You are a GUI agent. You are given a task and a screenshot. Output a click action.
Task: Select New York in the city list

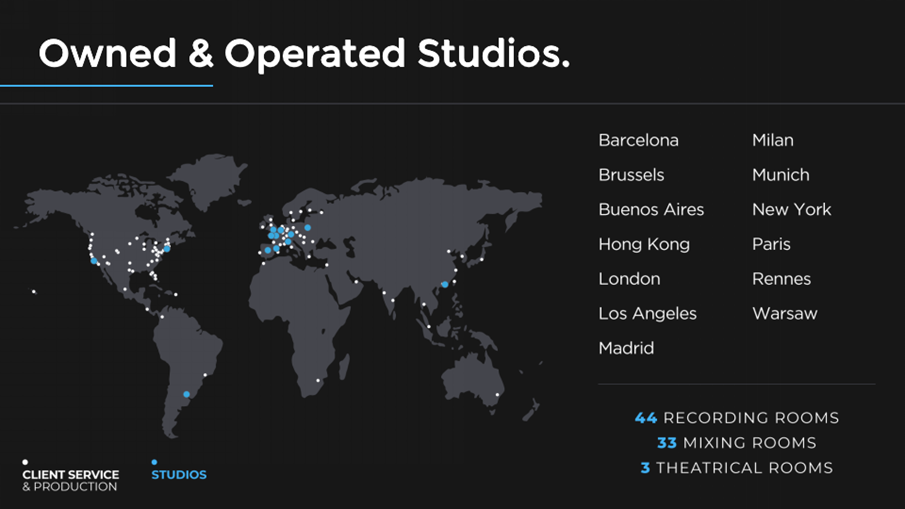tap(791, 209)
